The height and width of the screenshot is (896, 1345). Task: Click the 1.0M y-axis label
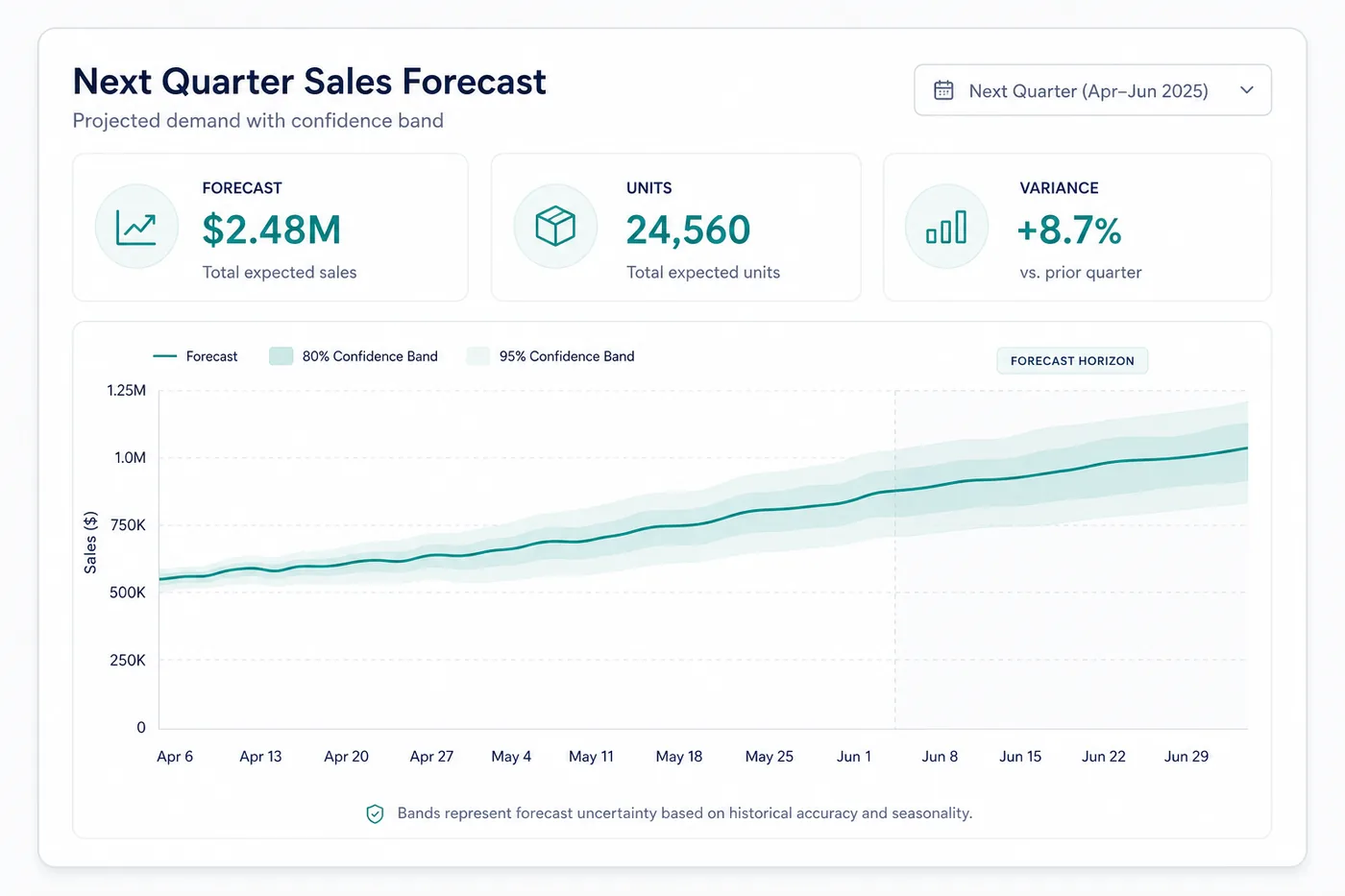point(131,458)
